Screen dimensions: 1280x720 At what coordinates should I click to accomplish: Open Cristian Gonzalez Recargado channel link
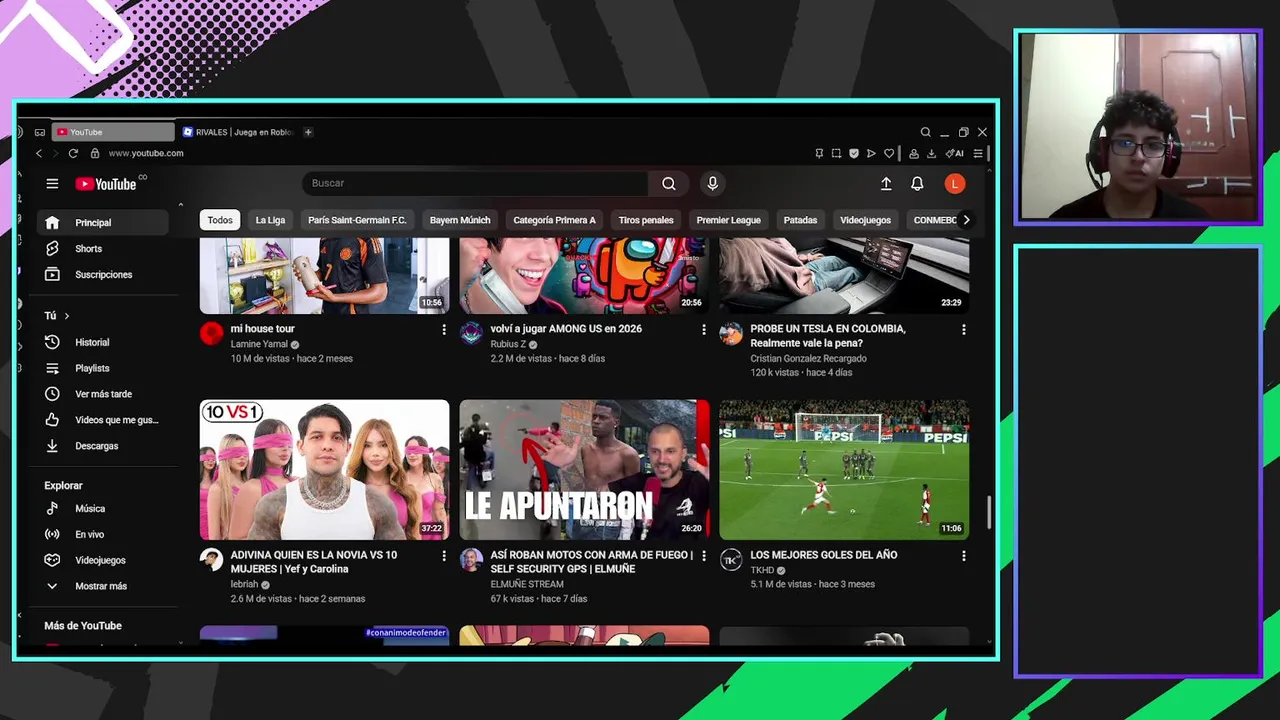808,359
